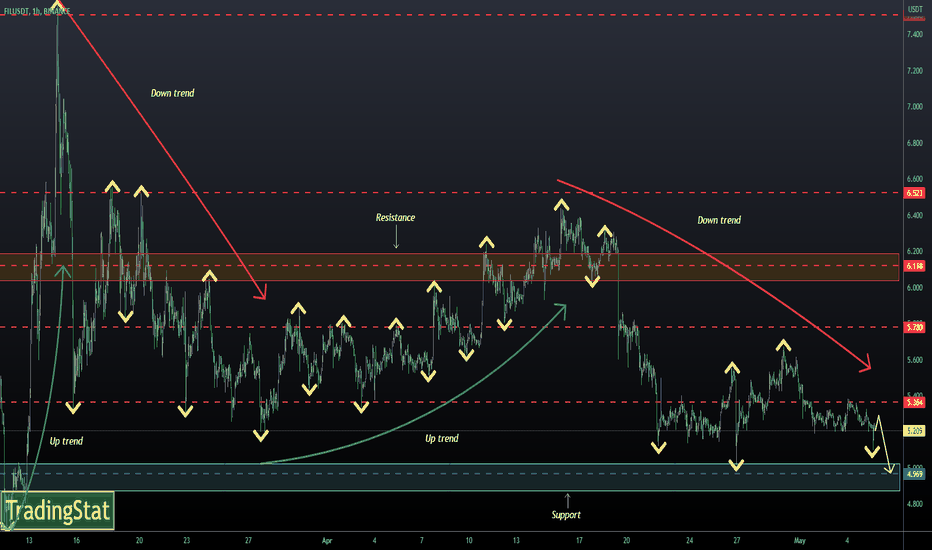932x550 pixels.
Task: Click the 6.000 price axis tick
Action: tap(915, 288)
